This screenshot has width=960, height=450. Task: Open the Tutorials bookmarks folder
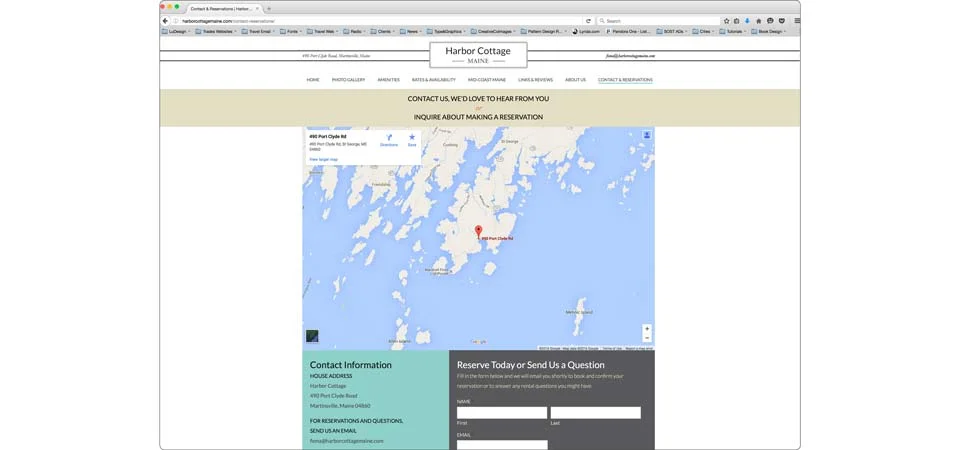click(733, 31)
